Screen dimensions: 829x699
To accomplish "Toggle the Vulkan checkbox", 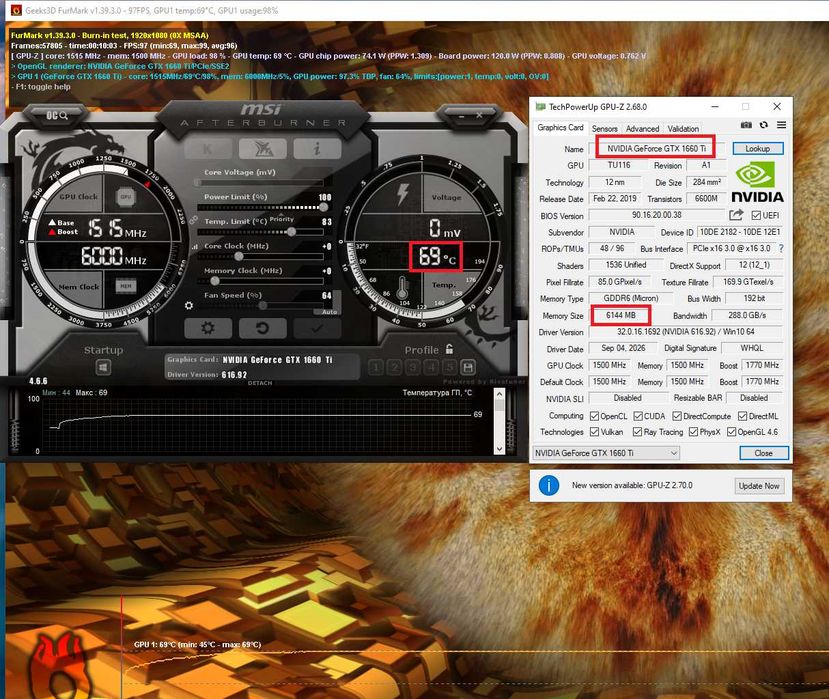I will [x=594, y=432].
